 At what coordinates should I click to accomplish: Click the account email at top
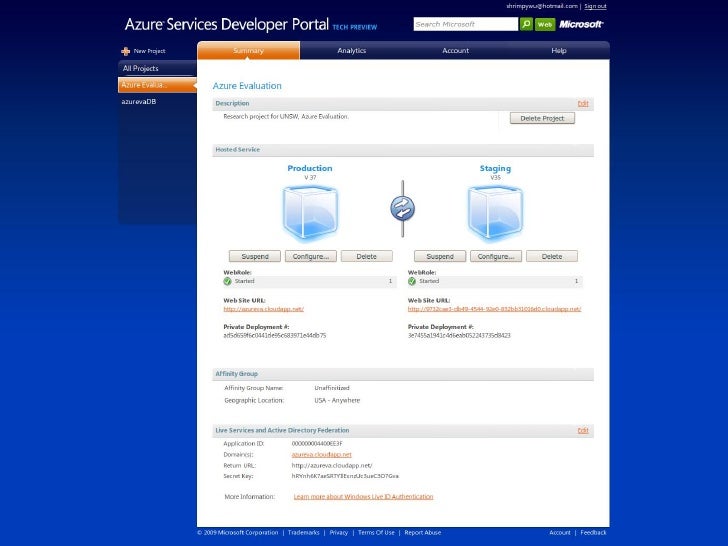tap(542, 6)
